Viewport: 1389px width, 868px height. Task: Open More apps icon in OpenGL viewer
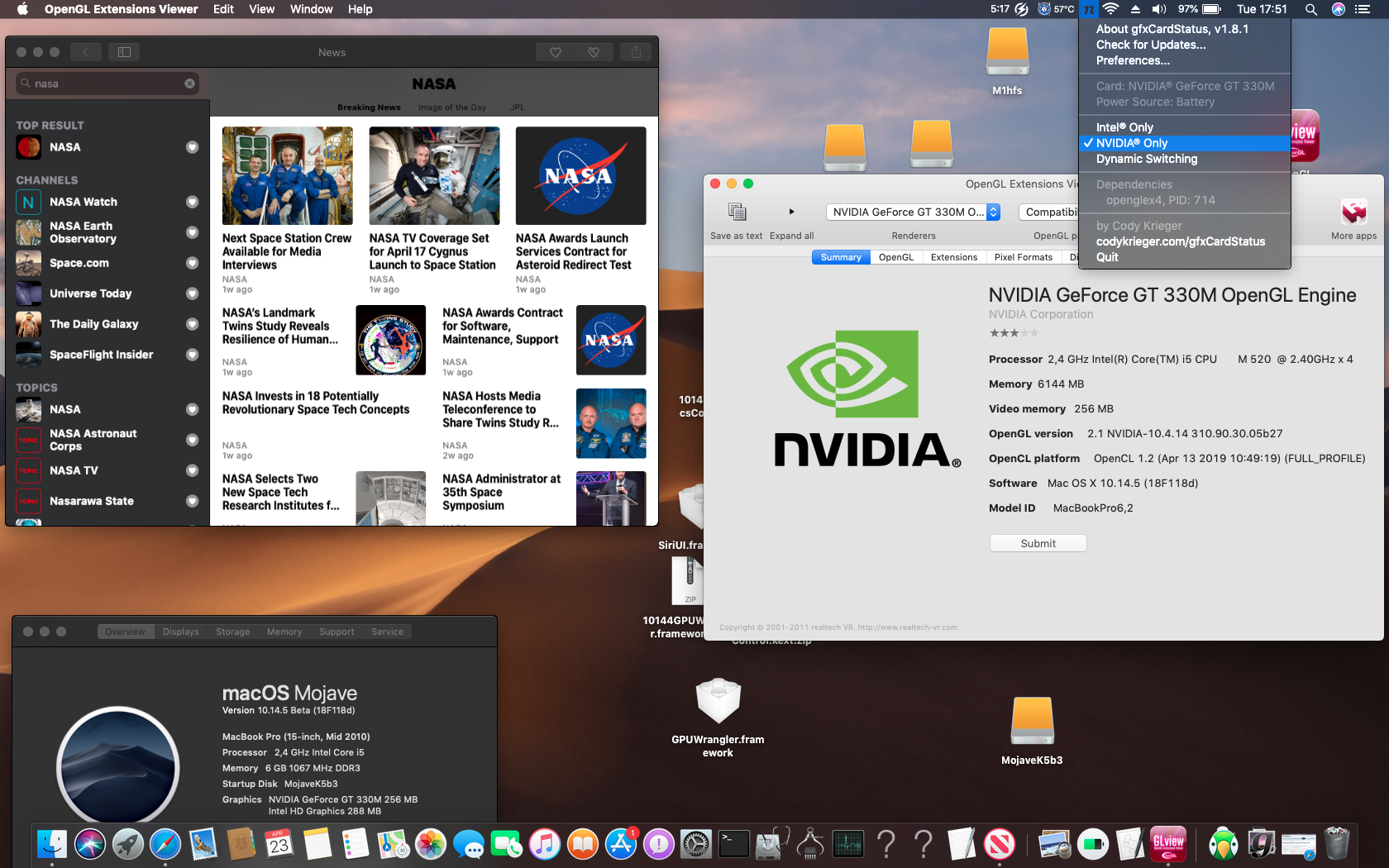[x=1353, y=212]
